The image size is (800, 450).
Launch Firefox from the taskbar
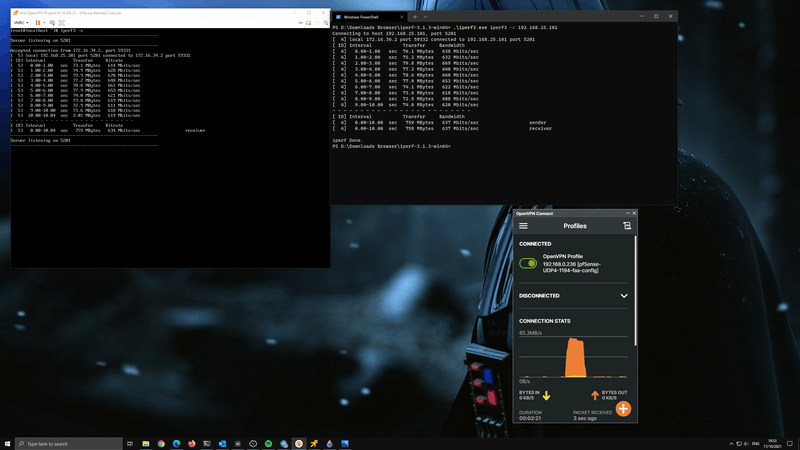pos(192,443)
